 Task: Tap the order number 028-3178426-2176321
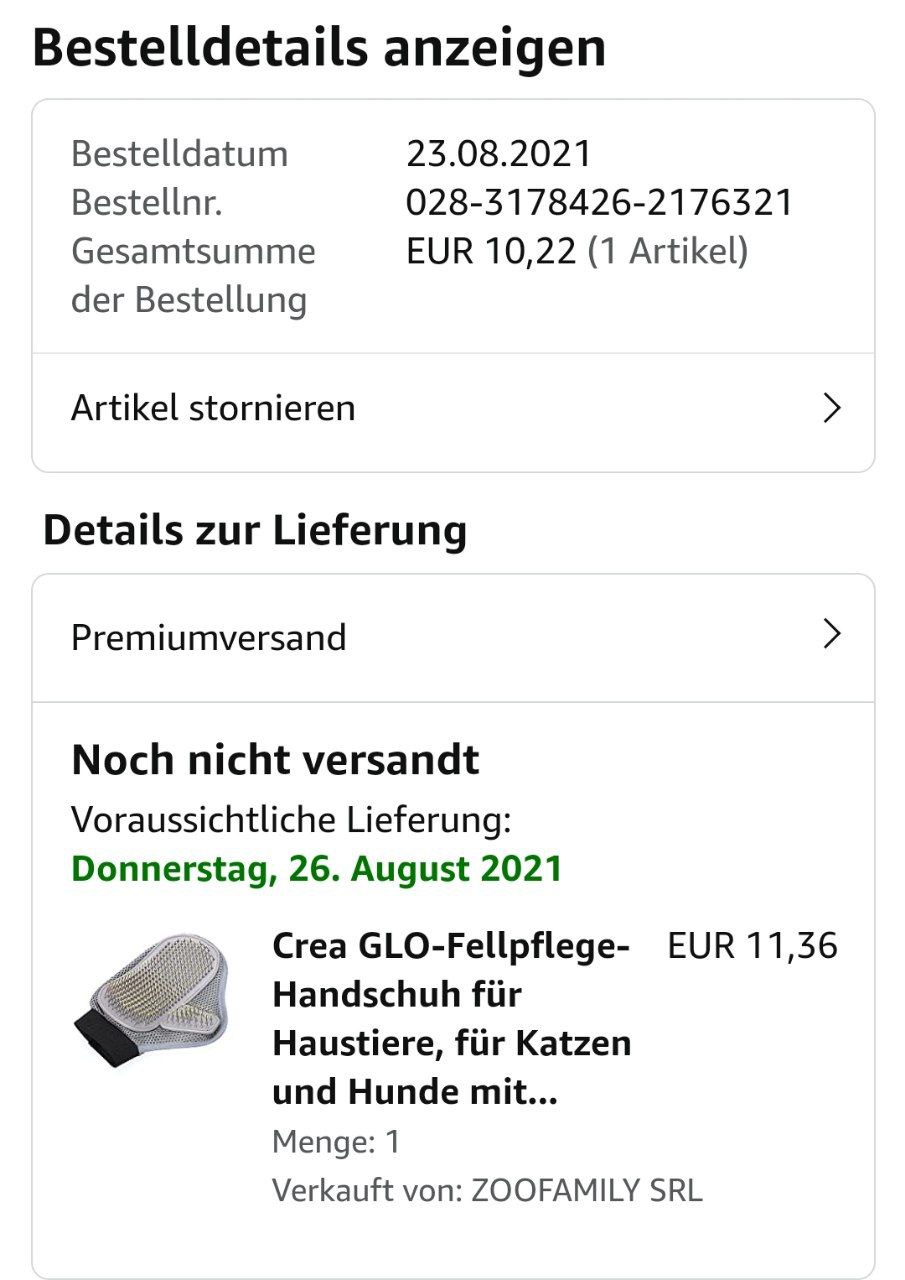[599, 203]
